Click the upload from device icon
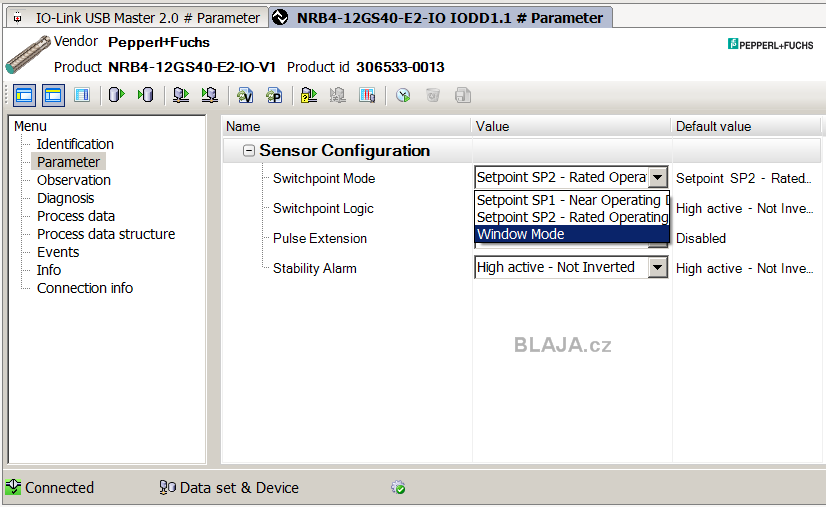The width and height of the screenshot is (826, 507). click(181, 95)
